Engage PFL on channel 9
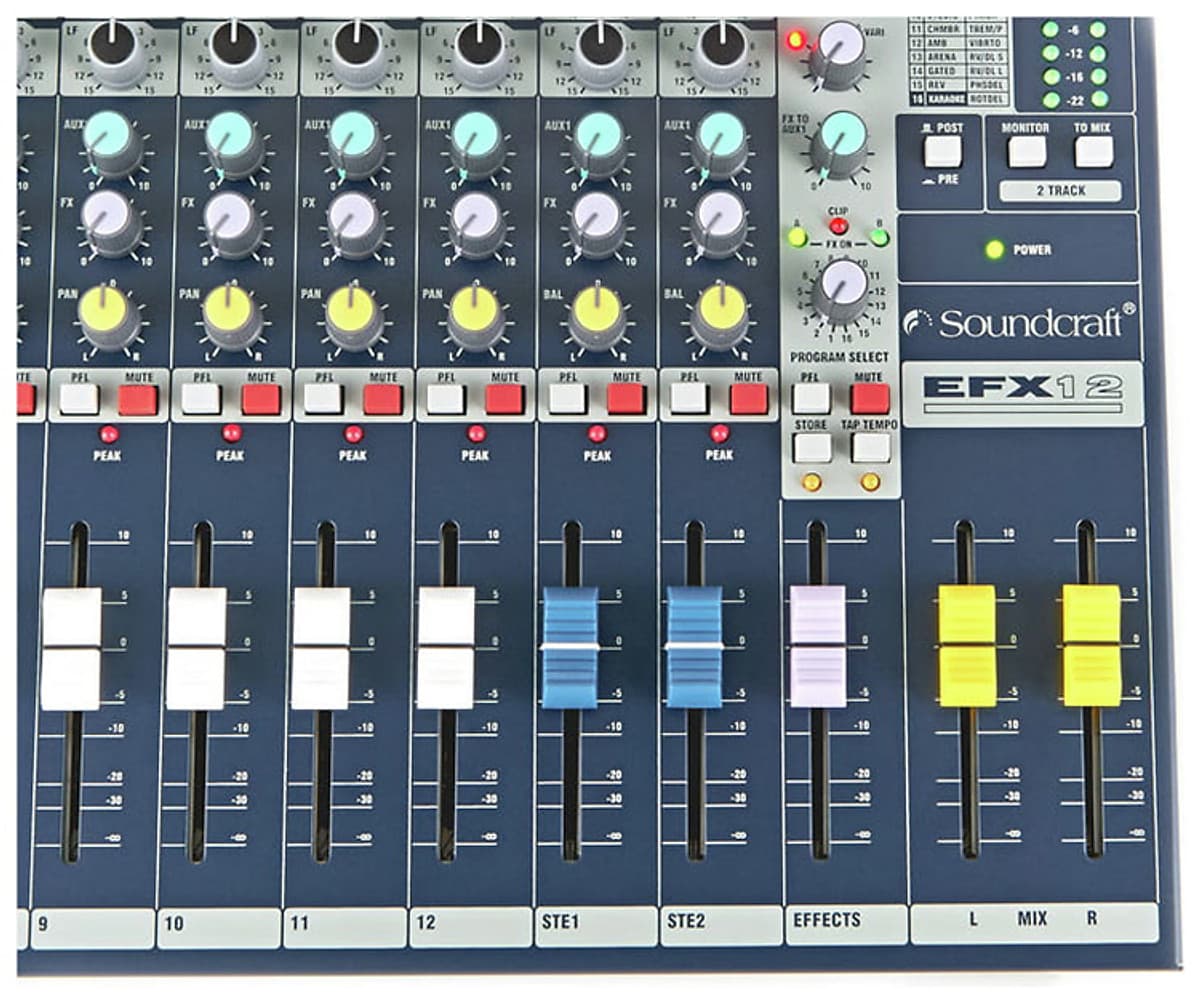1200x1003 pixels. coord(78,399)
